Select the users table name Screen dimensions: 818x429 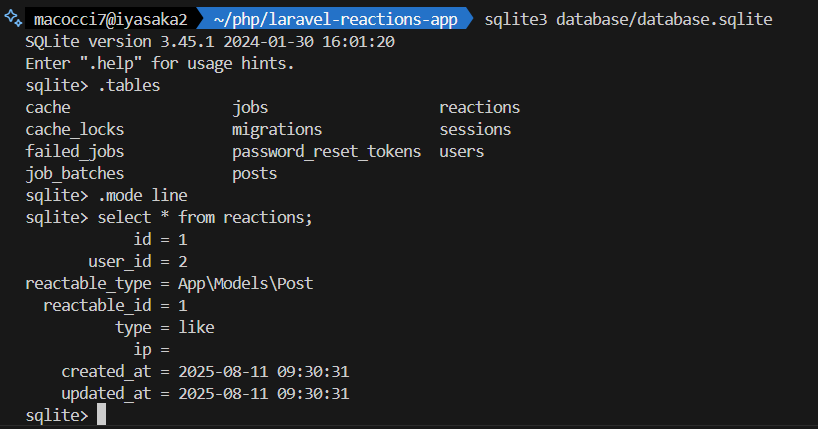pyautogui.click(x=461, y=151)
